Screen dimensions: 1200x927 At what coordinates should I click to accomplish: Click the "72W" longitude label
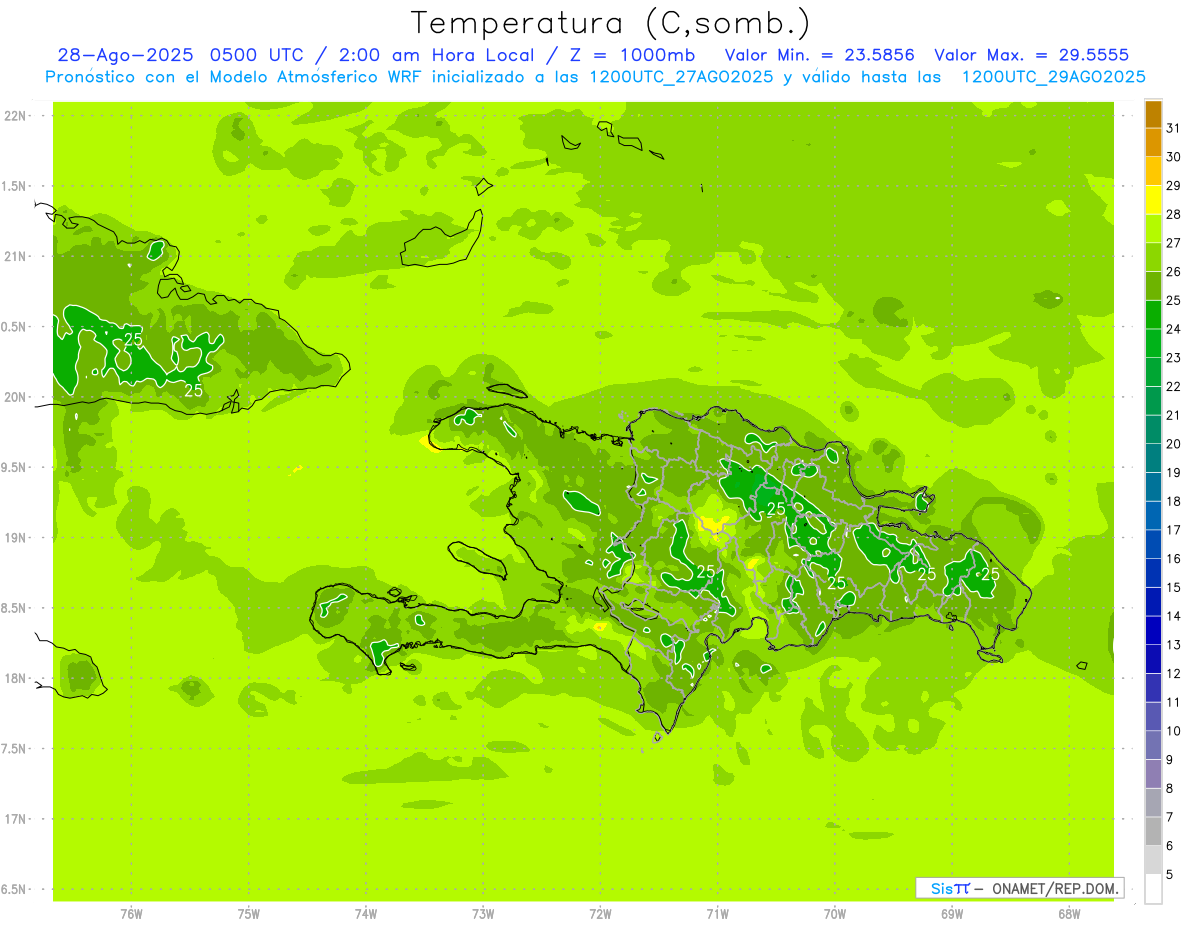[x=600, y=913]
